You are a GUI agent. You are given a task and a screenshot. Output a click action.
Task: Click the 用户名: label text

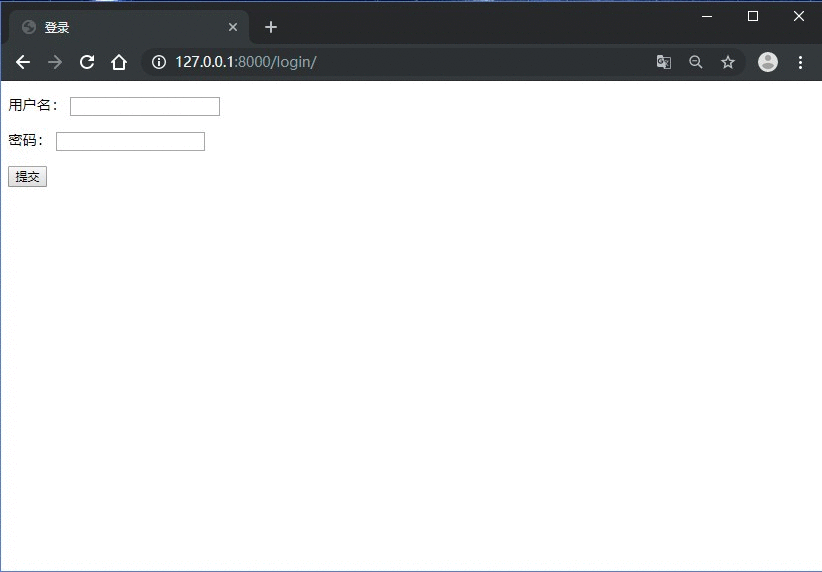point(33,105)
